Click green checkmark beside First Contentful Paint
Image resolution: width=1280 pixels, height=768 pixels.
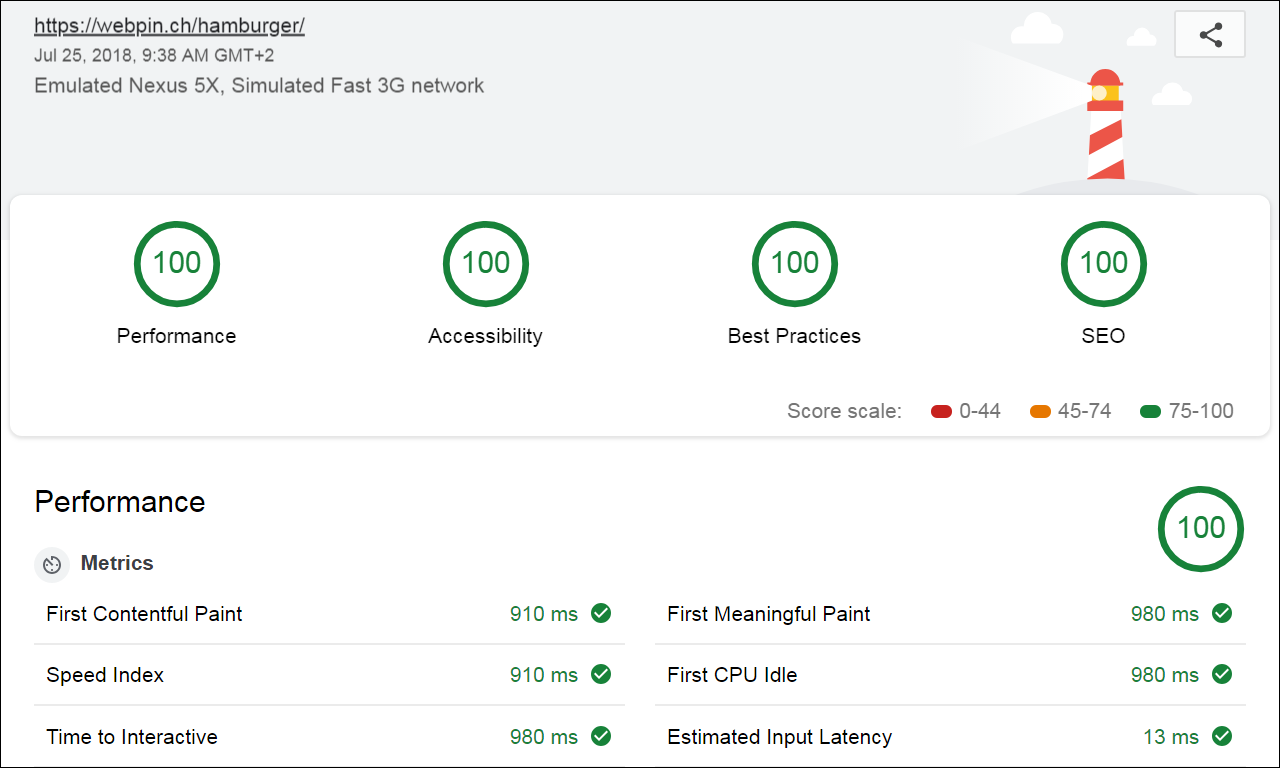(x=601, y=613)
